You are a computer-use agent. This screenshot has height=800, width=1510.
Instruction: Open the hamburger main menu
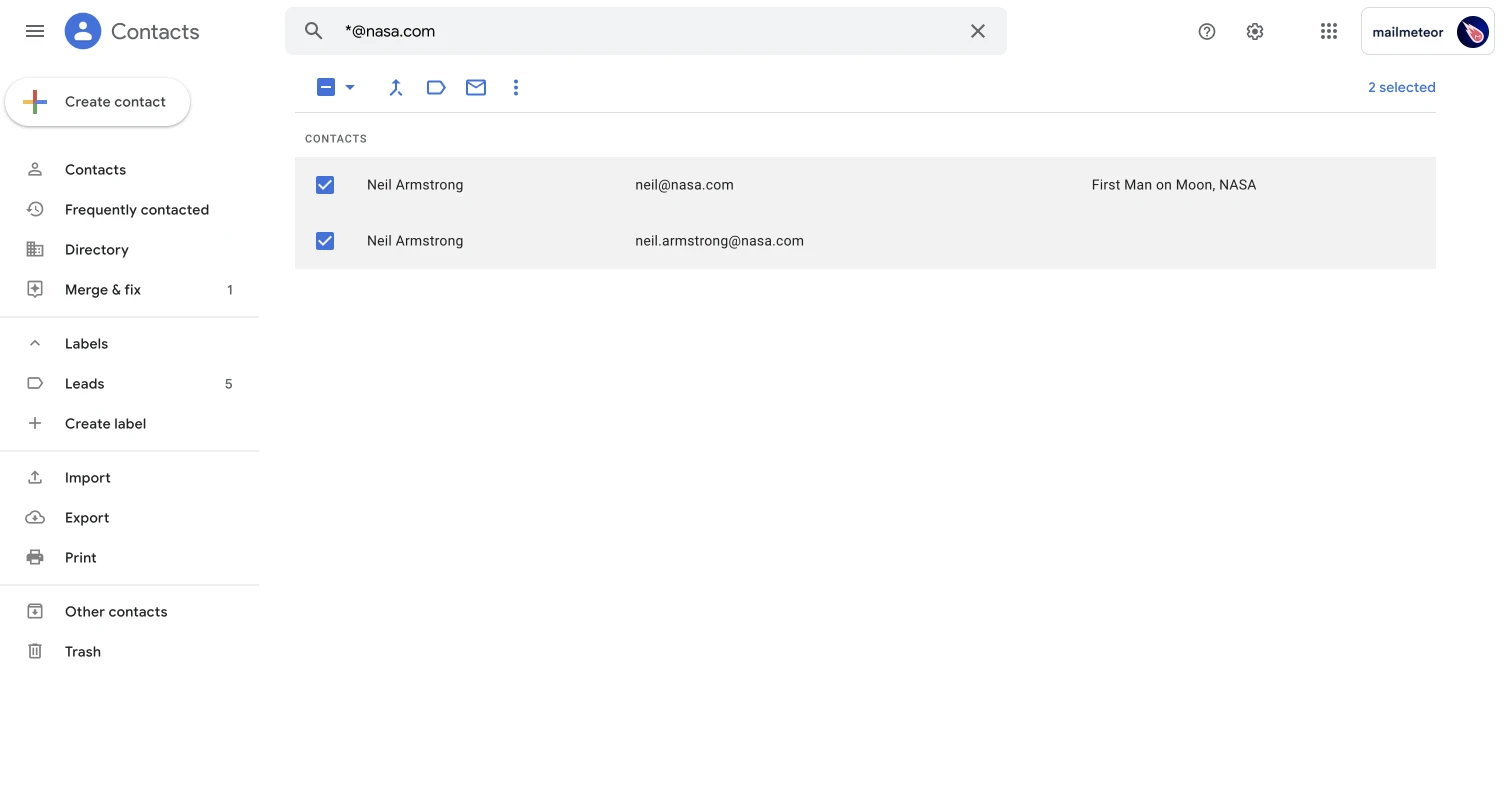(x=35, y=31)
